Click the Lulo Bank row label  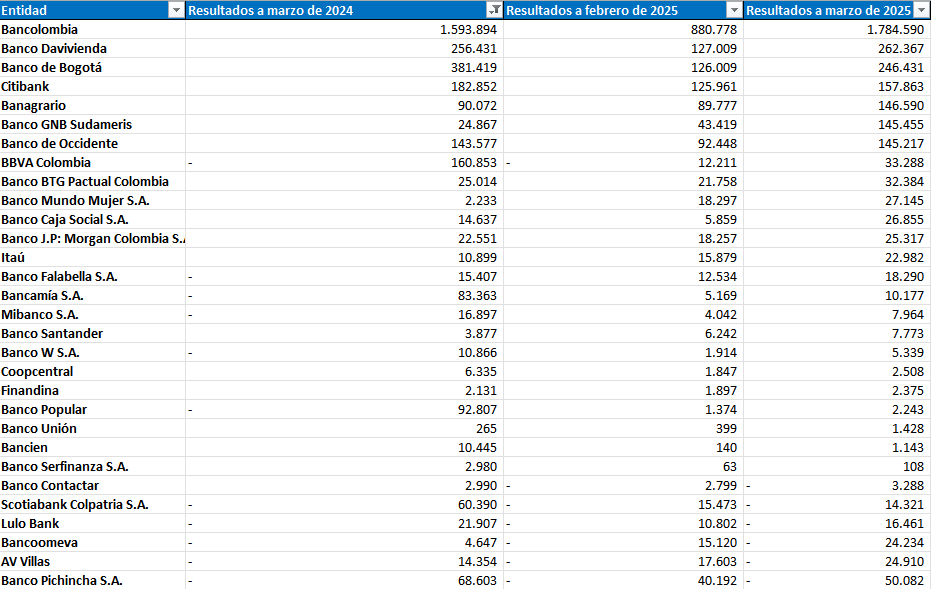click(50, 523)
